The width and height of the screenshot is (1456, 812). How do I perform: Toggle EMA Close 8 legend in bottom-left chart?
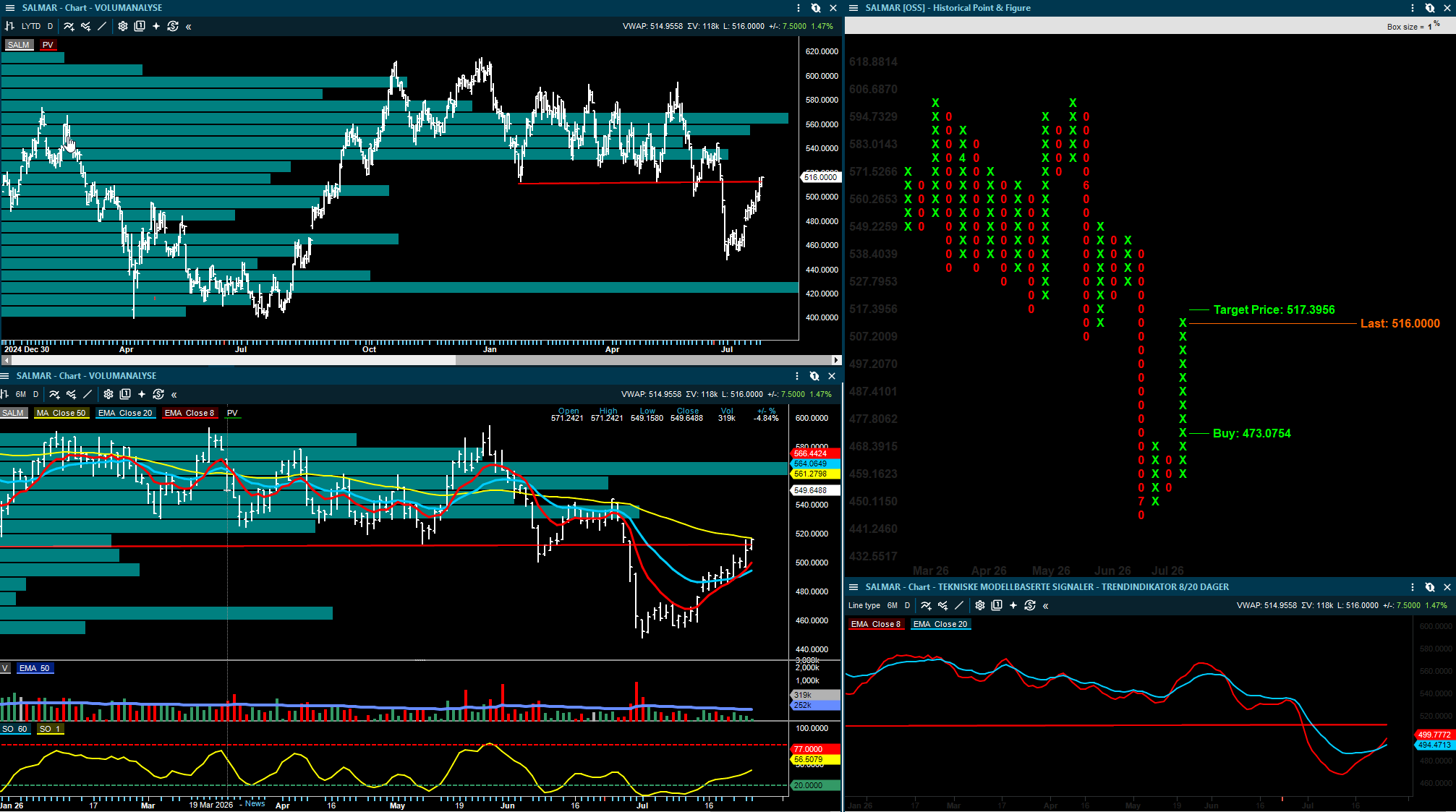click(190, 413)
